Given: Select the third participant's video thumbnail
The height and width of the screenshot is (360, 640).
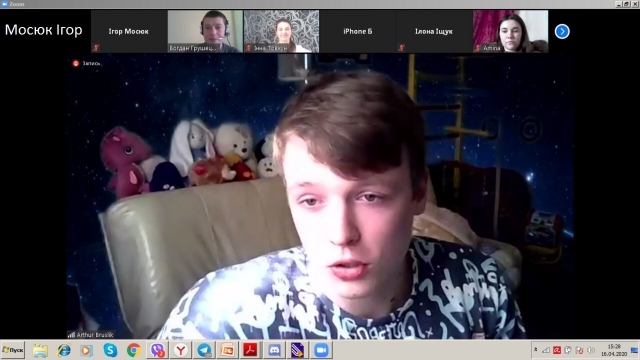Looking at the screenshot, I should point(281,31).
